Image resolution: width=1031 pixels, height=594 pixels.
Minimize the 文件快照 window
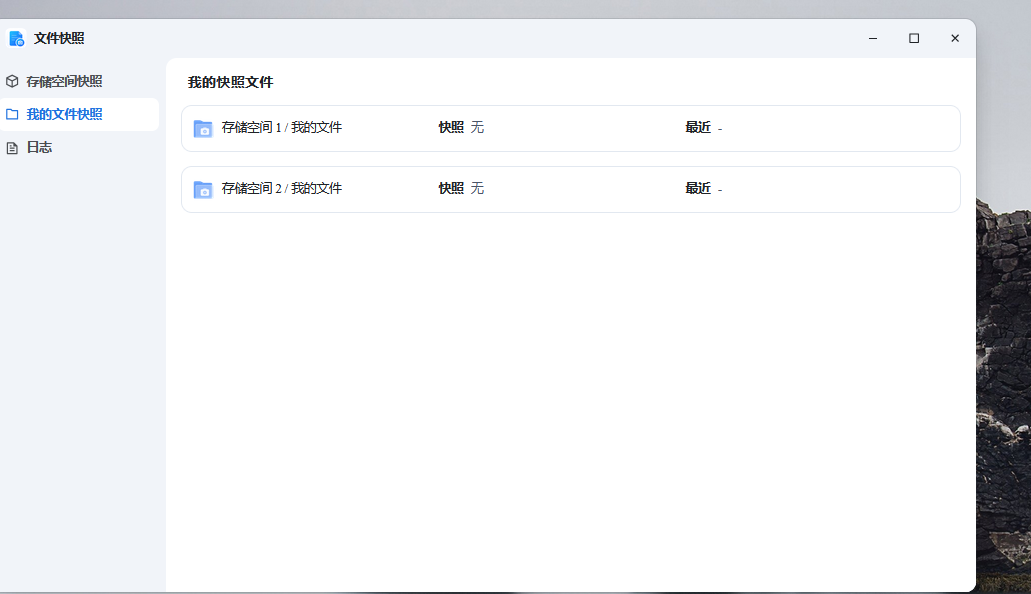(873, 38)
